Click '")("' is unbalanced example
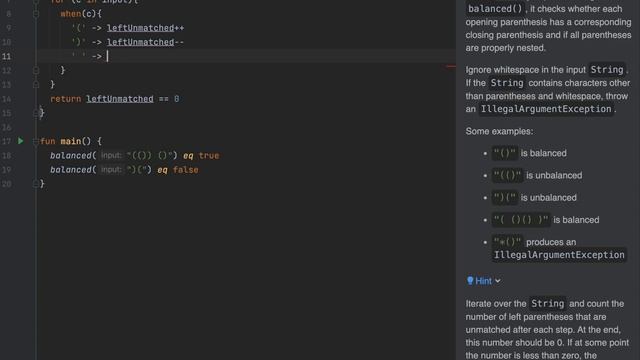This screenshot has width=640, height=360. [x=535, y=198]
